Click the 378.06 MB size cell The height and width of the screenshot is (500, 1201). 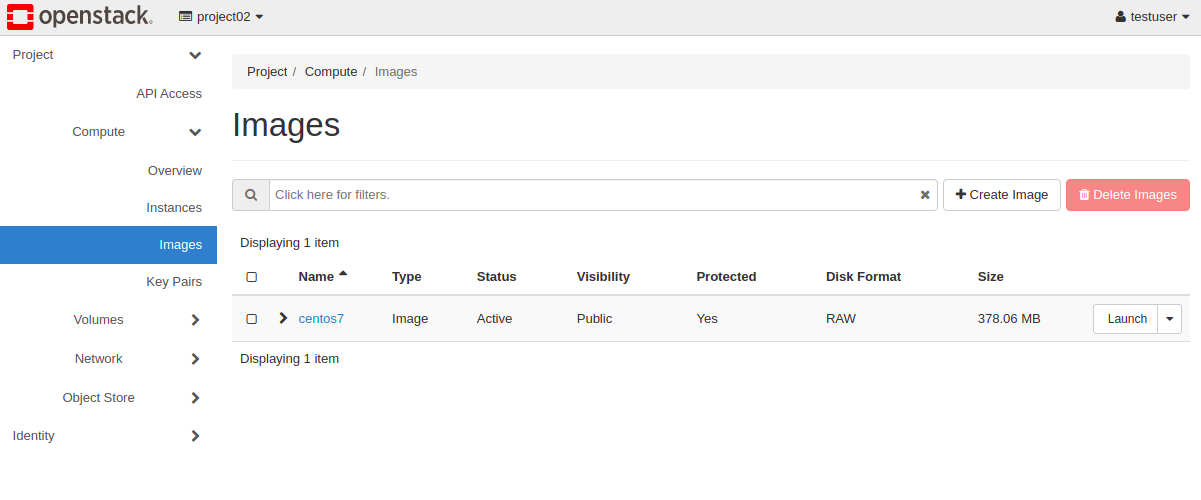(x=1009, y=319)
